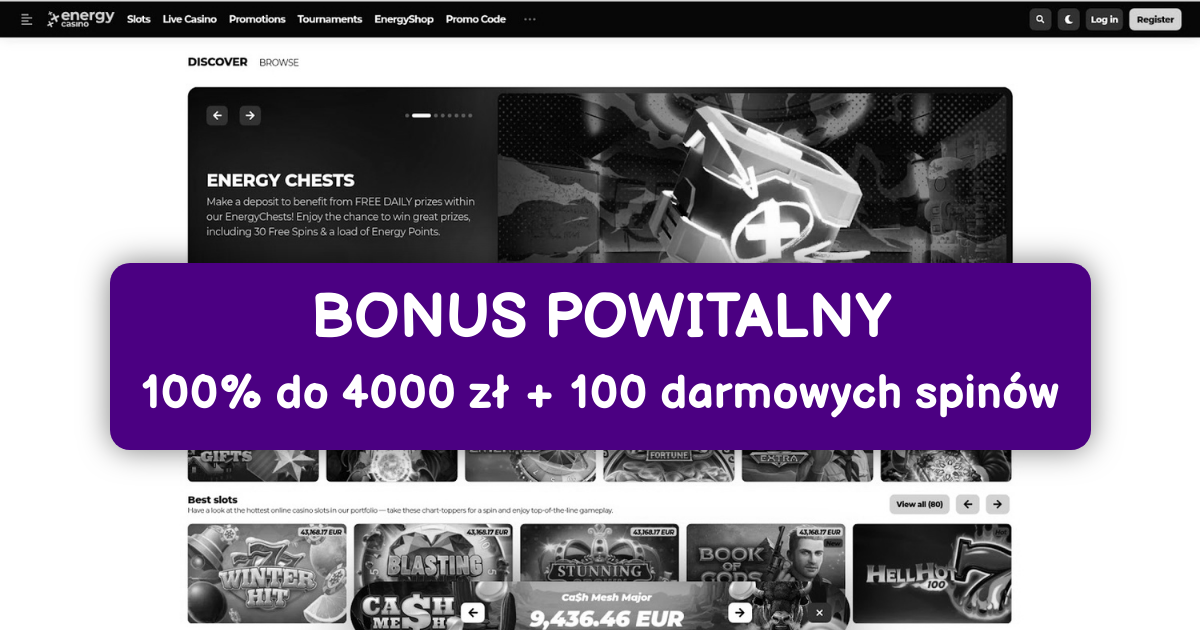Click View all (80) slots button
The height and width of the screenshot is (630, 1200).
(x=919, y=504)
